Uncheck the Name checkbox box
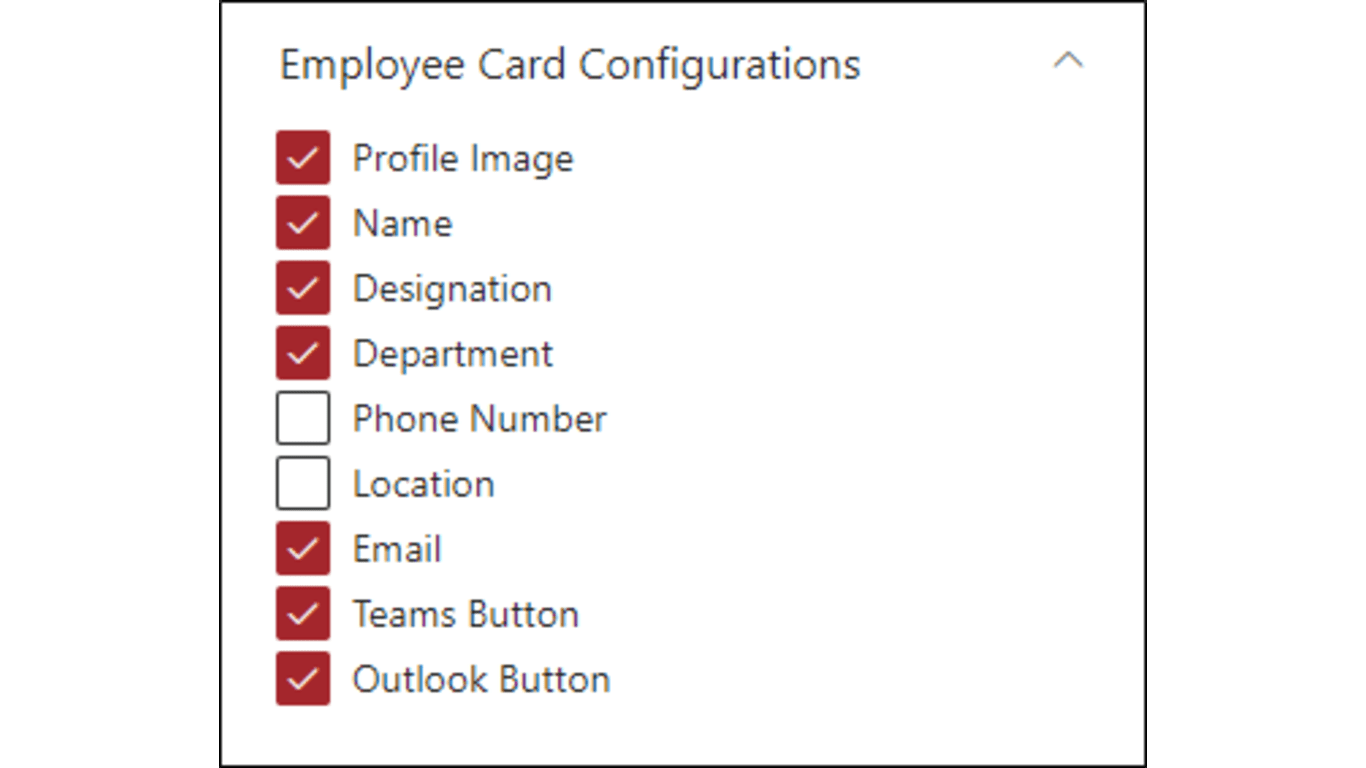This screenshot has width=1366, height=768. [x=303, y=223]
